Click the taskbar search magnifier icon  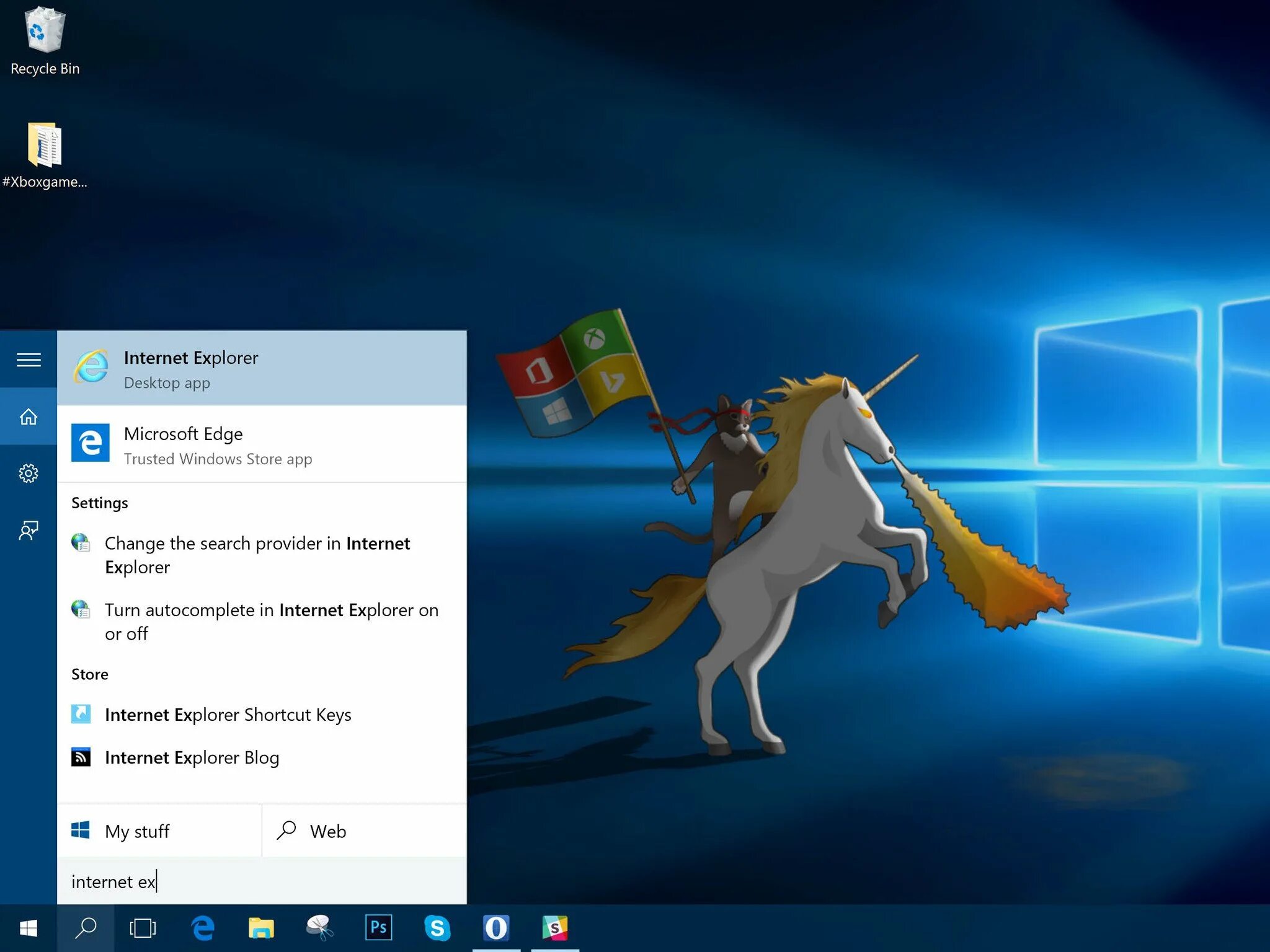(86, 928)
